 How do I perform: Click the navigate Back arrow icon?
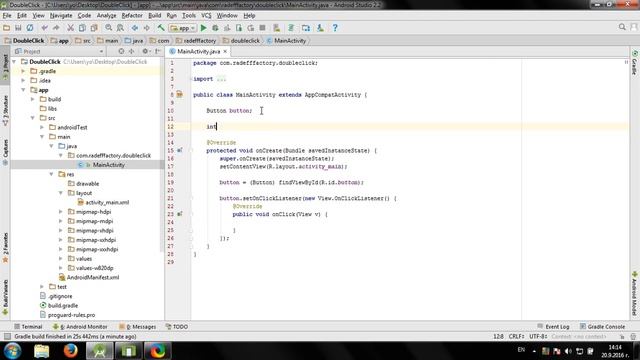135,28
